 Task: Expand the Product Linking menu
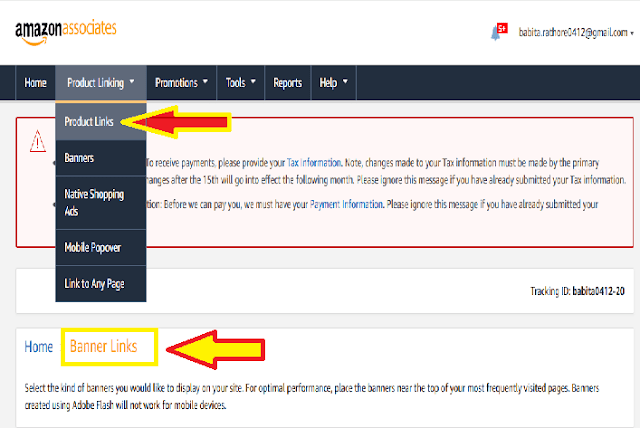coord(101,83)
